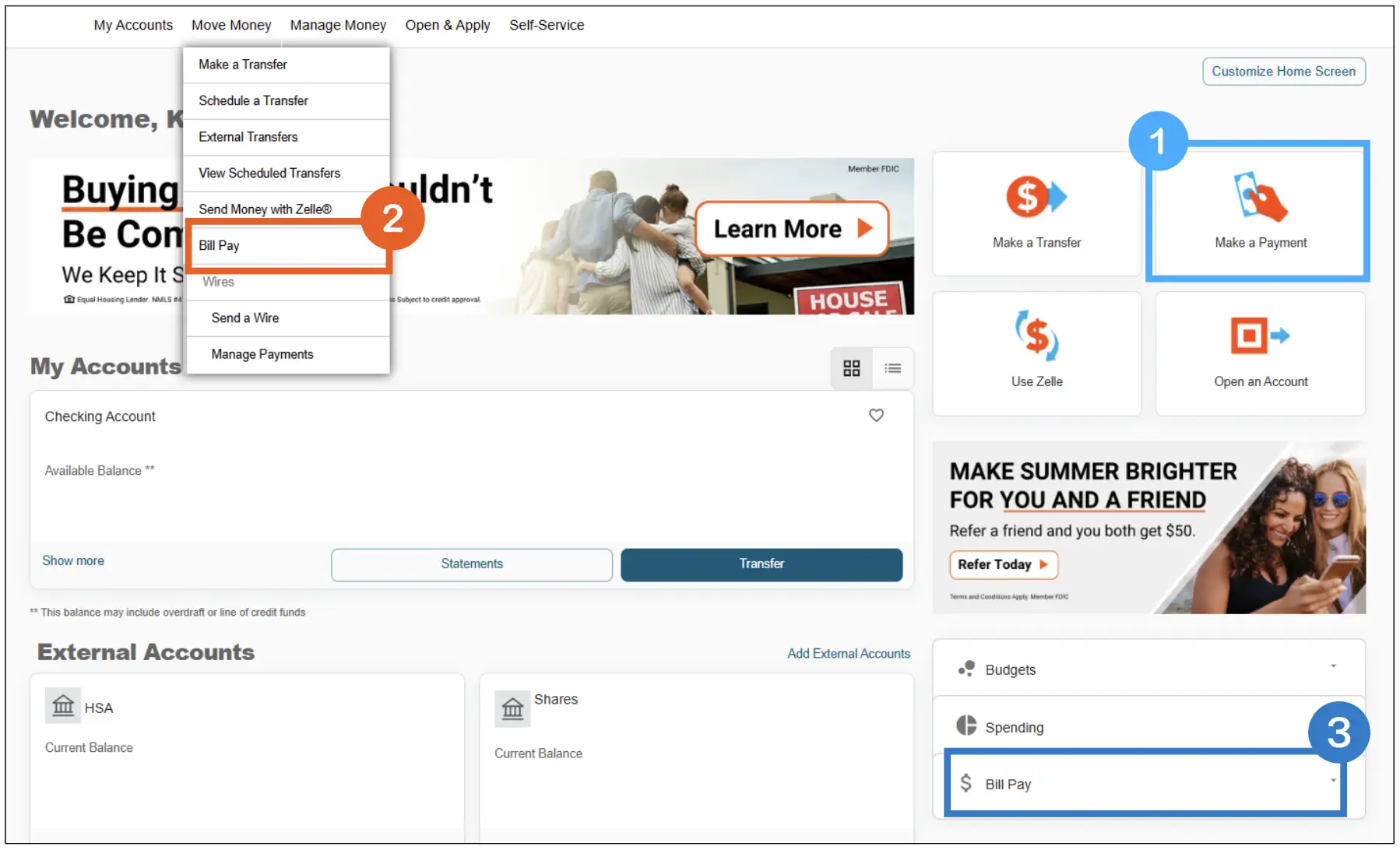The width and height of the screenshot is (1400, 850).
Task: Select Send Money with Zelle menu entry
Action: [x=264, y=209]
